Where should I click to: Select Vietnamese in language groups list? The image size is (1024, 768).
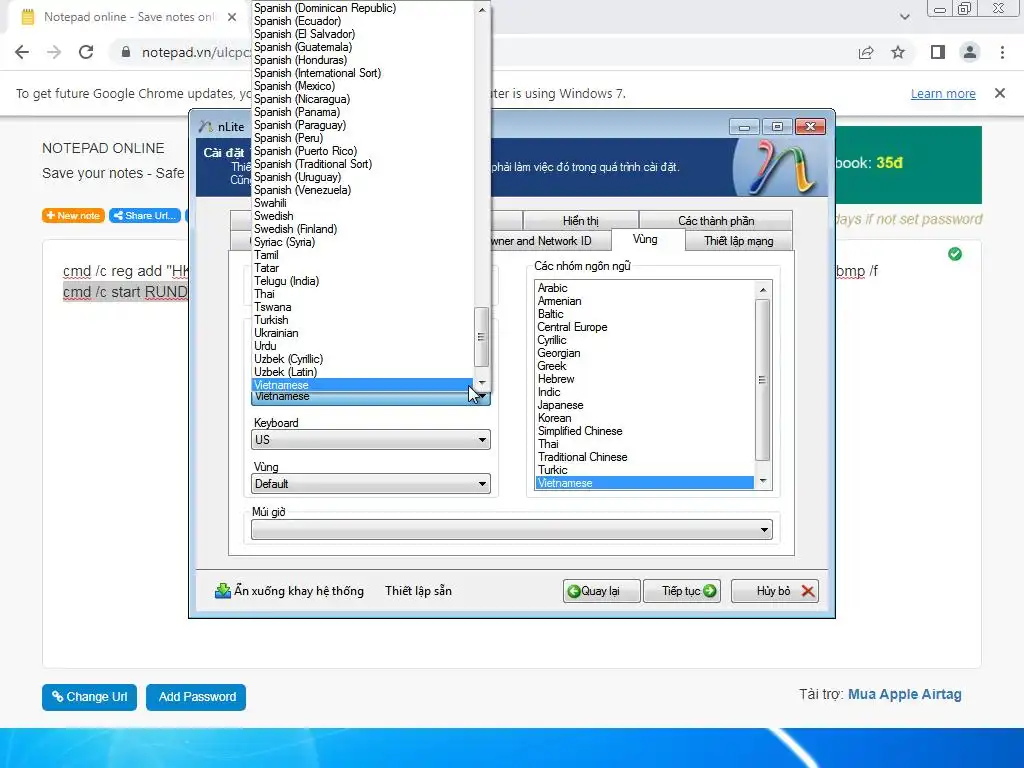[644, 483]
